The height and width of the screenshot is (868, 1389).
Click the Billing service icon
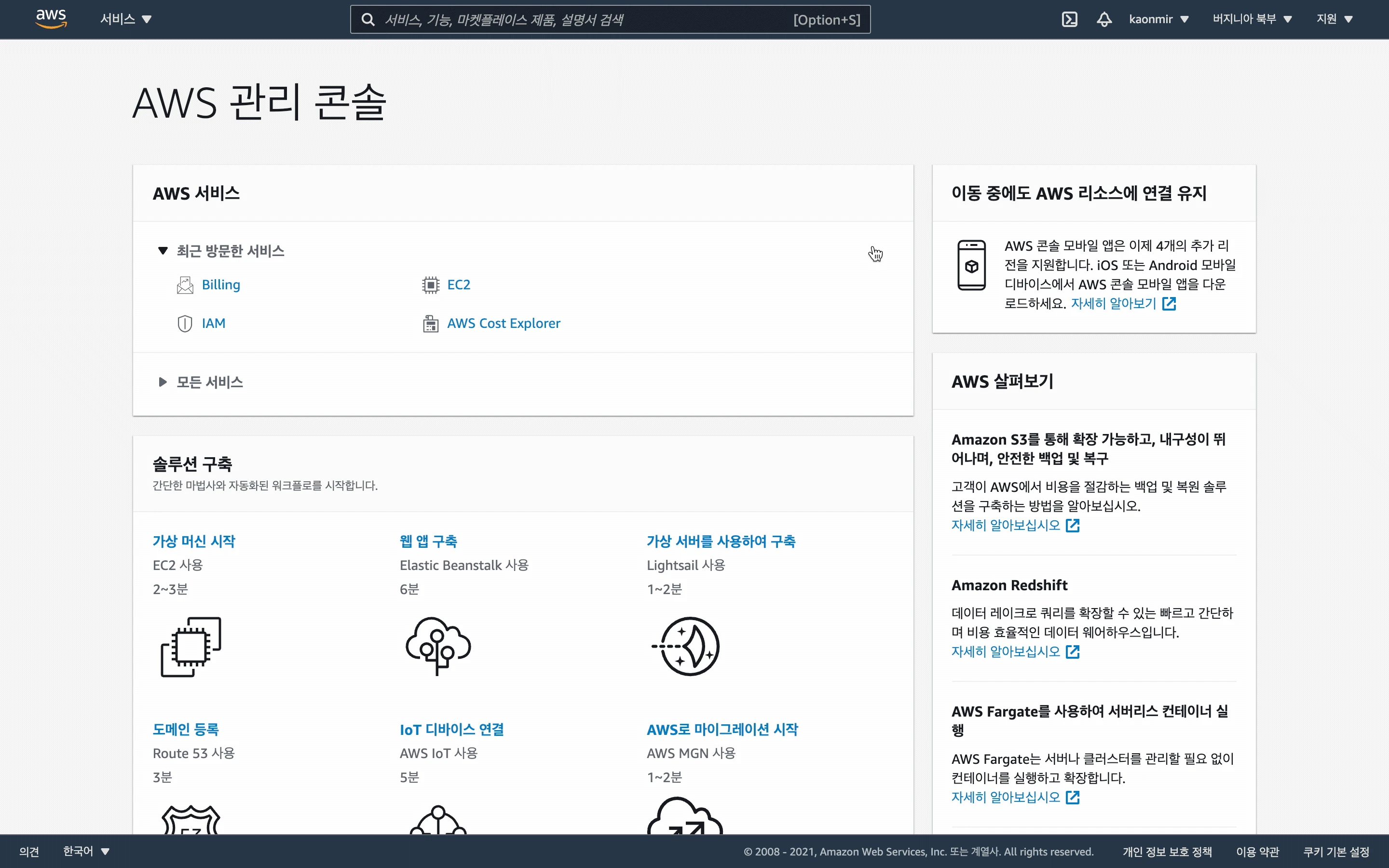point(185,285)
